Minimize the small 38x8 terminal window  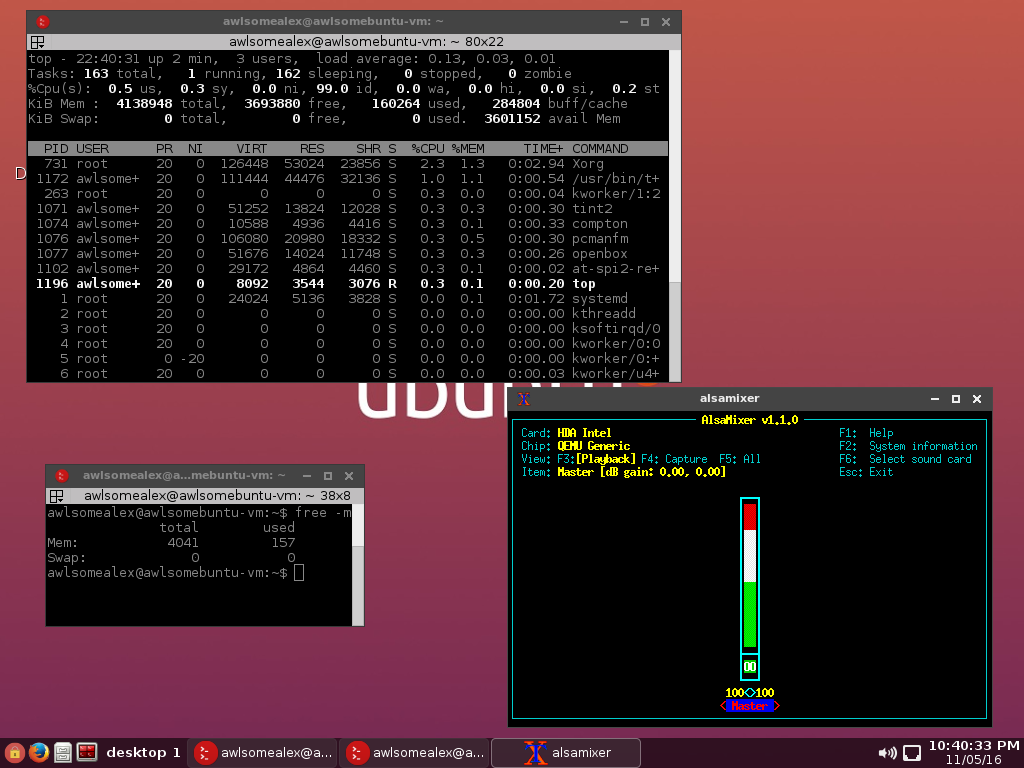[x=307, y=476]
